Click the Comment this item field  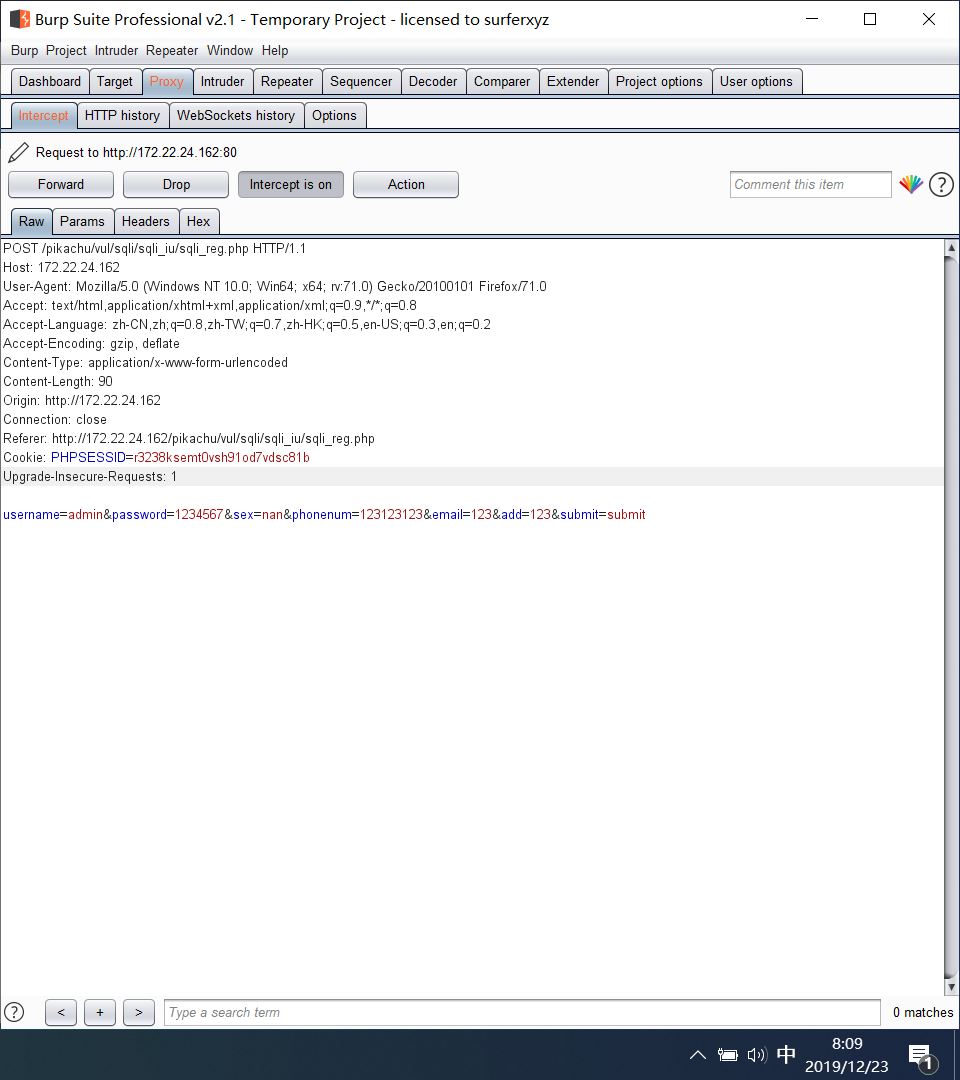tap(810, 185)
